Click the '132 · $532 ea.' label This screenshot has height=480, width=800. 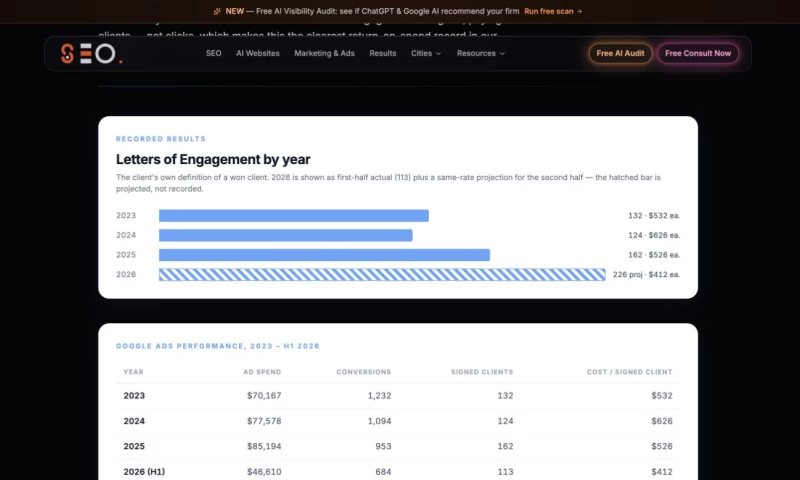pos(654,216)
